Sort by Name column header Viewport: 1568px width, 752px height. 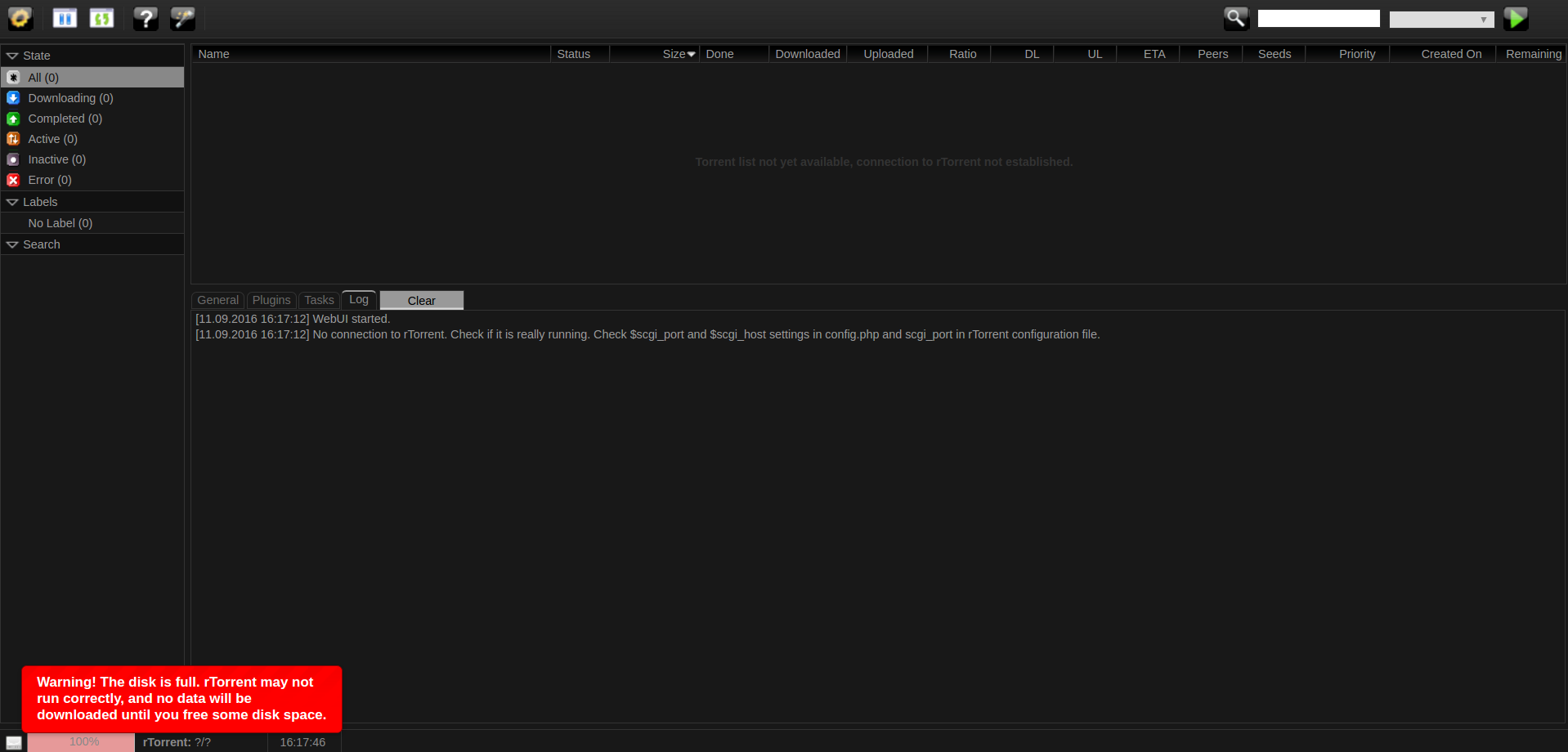coord(371,54)
